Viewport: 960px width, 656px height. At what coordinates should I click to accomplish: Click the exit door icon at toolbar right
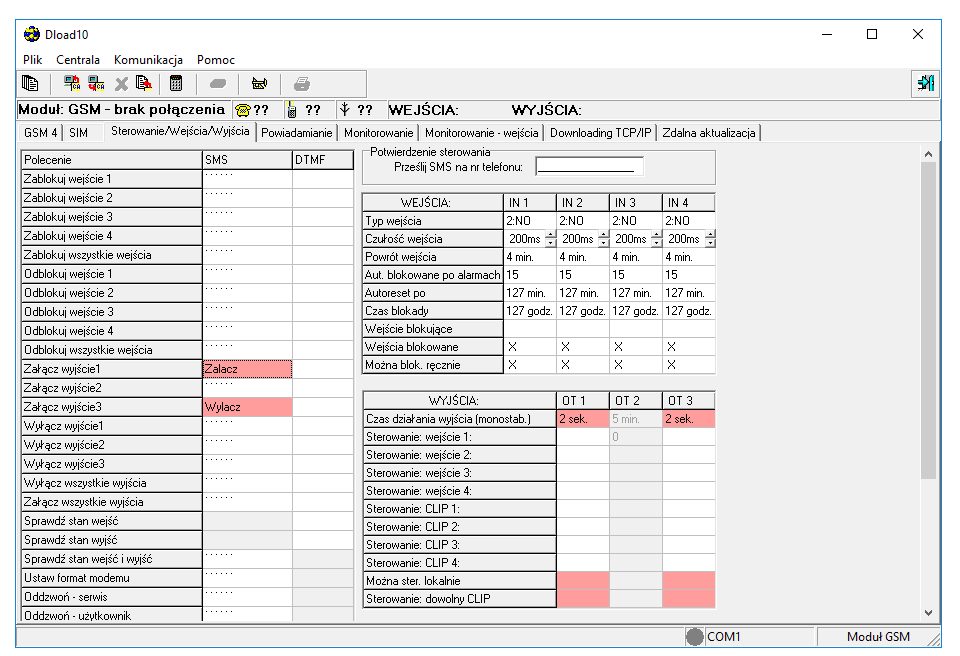tap(926, 84)
